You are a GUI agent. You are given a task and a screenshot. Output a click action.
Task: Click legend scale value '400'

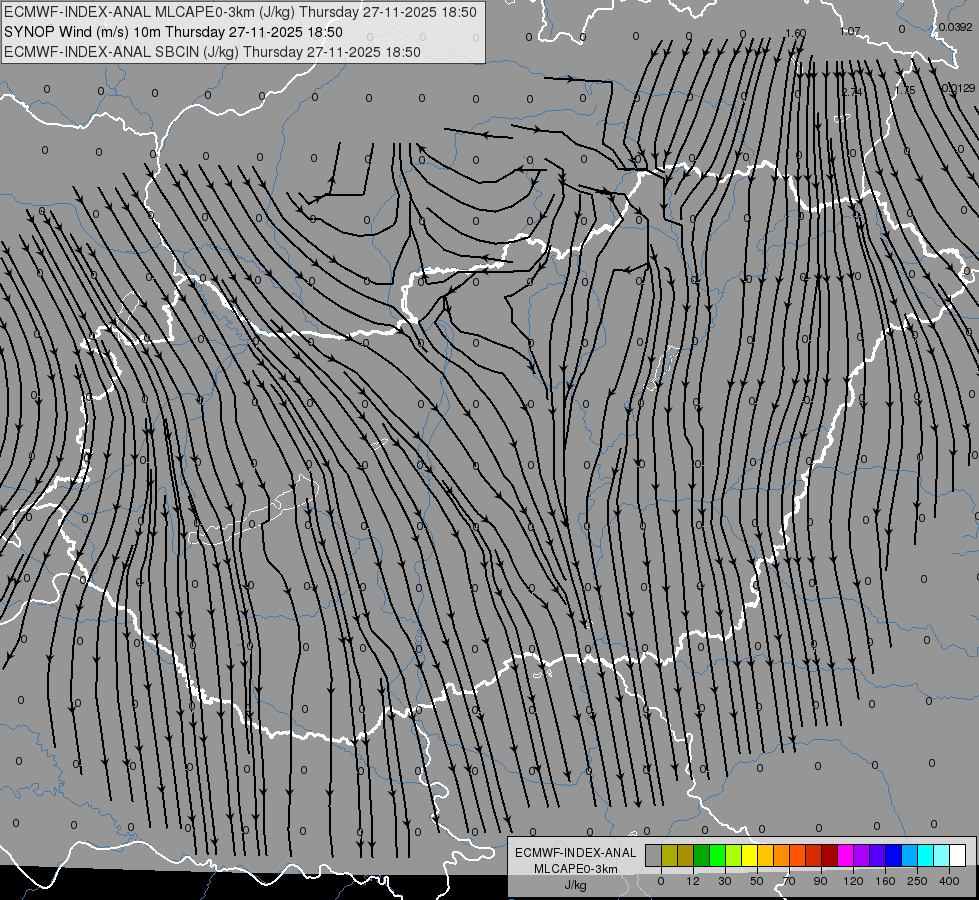(x=949, y=881)
